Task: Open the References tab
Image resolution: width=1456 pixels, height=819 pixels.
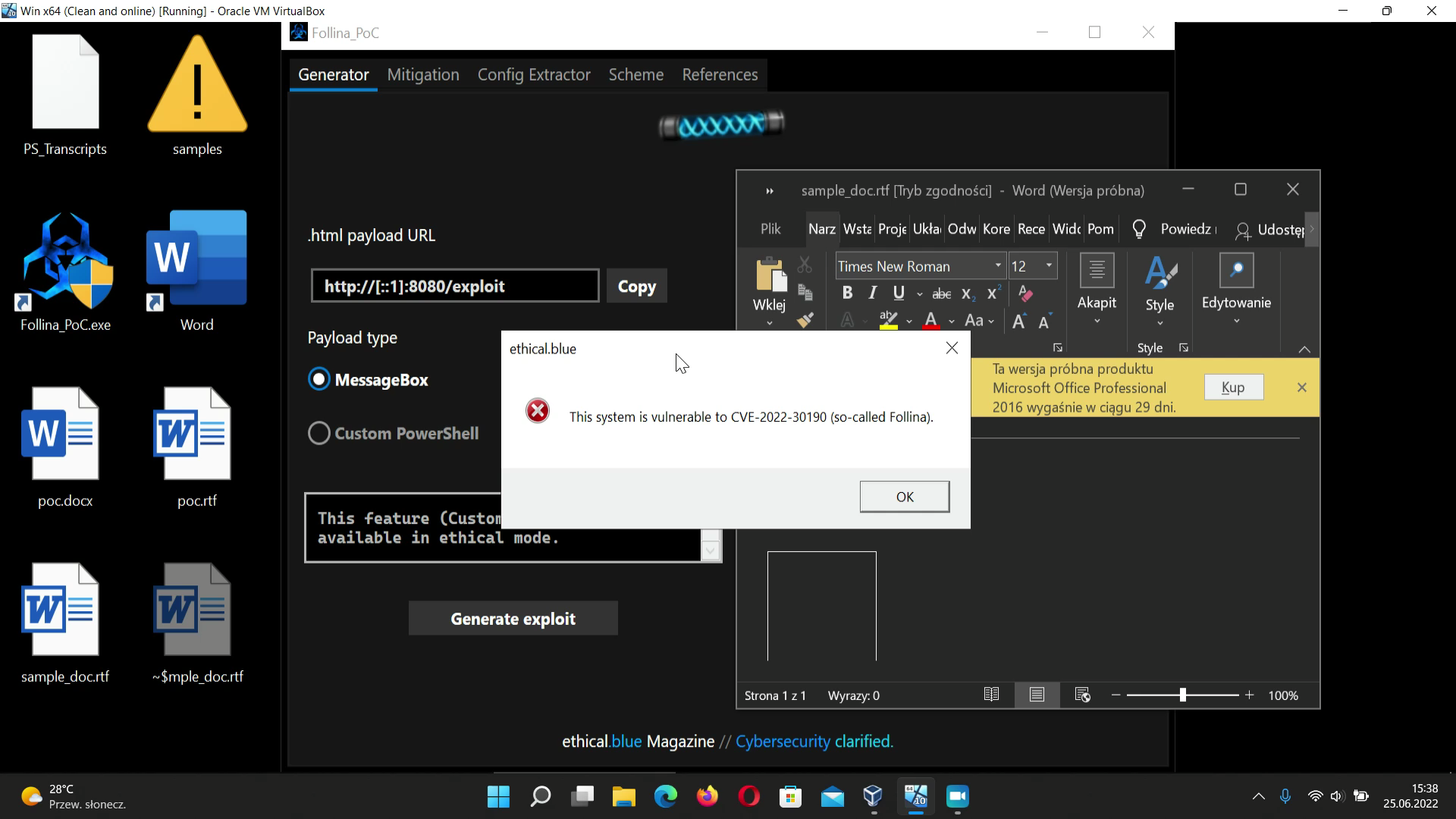Action: 720,74
